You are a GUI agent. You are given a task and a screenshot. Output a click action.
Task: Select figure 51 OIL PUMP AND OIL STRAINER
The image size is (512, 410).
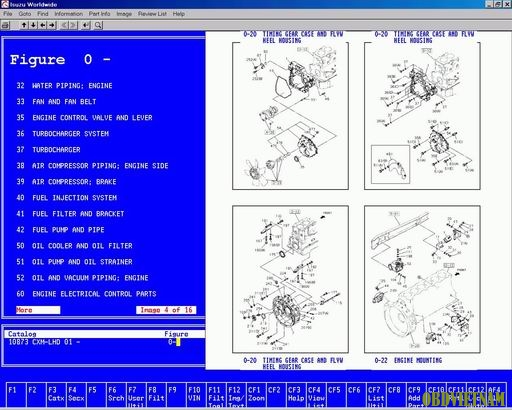pos(74,262)
